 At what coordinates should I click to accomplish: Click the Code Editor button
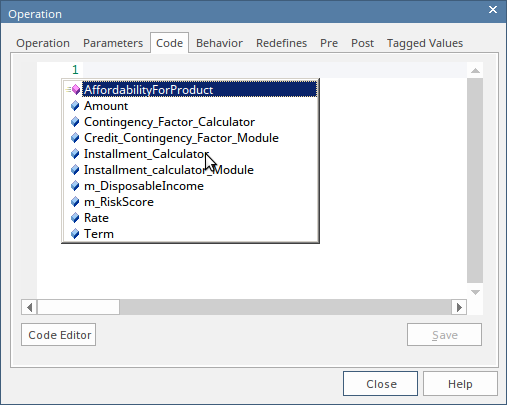[x=59, y=335]
